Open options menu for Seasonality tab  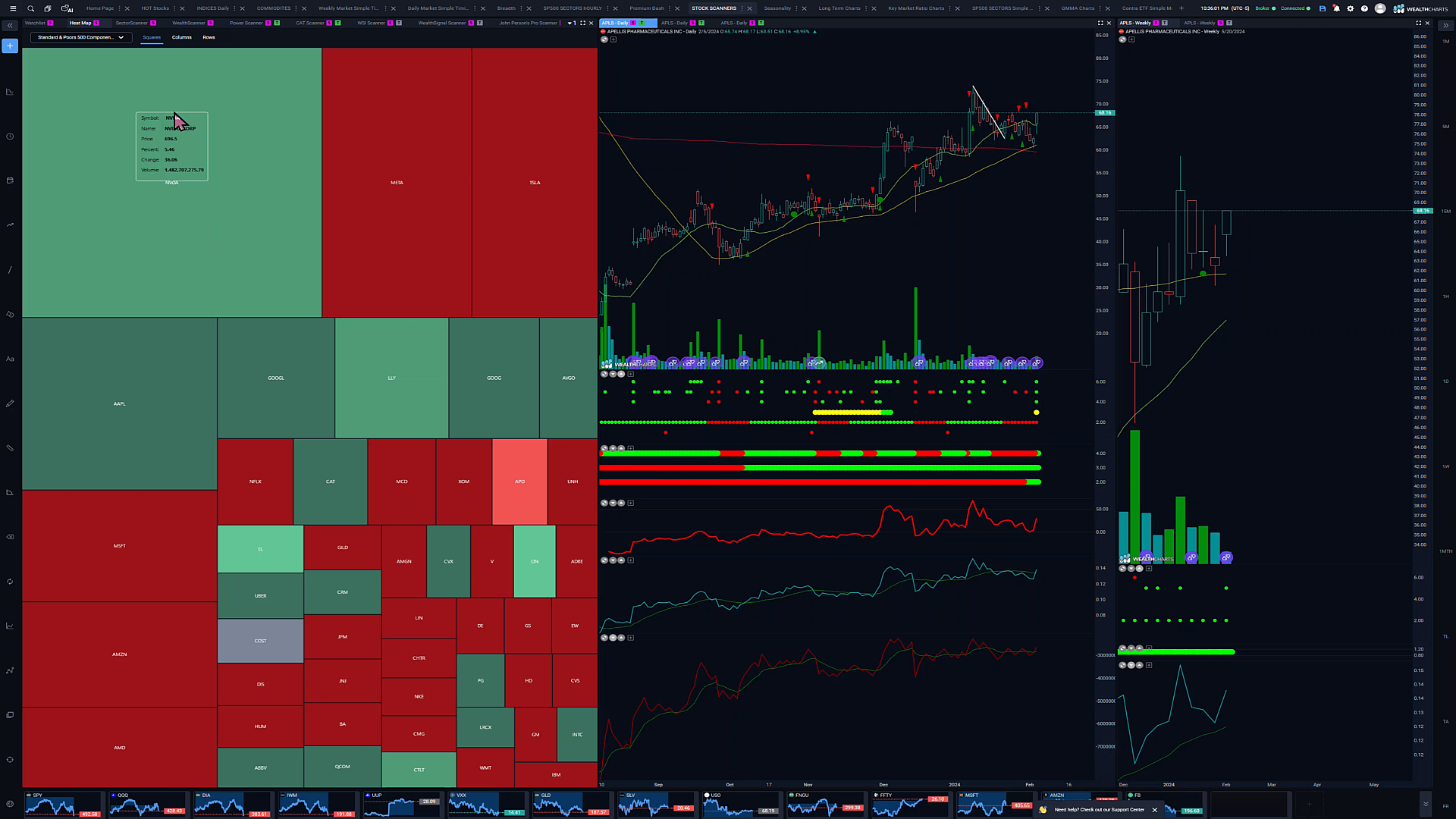[797, 8]
